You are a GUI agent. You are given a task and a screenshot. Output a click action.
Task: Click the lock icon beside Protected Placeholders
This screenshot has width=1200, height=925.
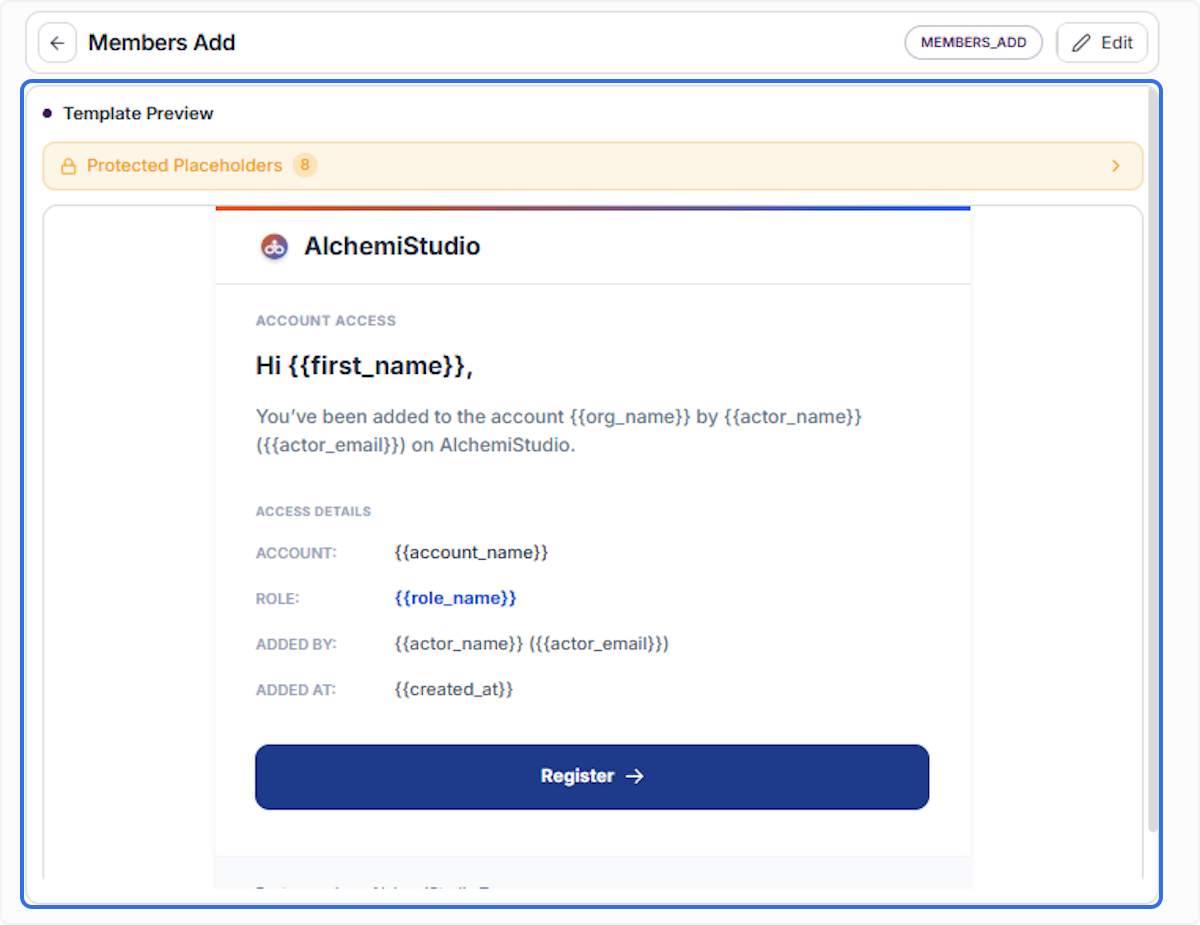[x=69, y=166]
